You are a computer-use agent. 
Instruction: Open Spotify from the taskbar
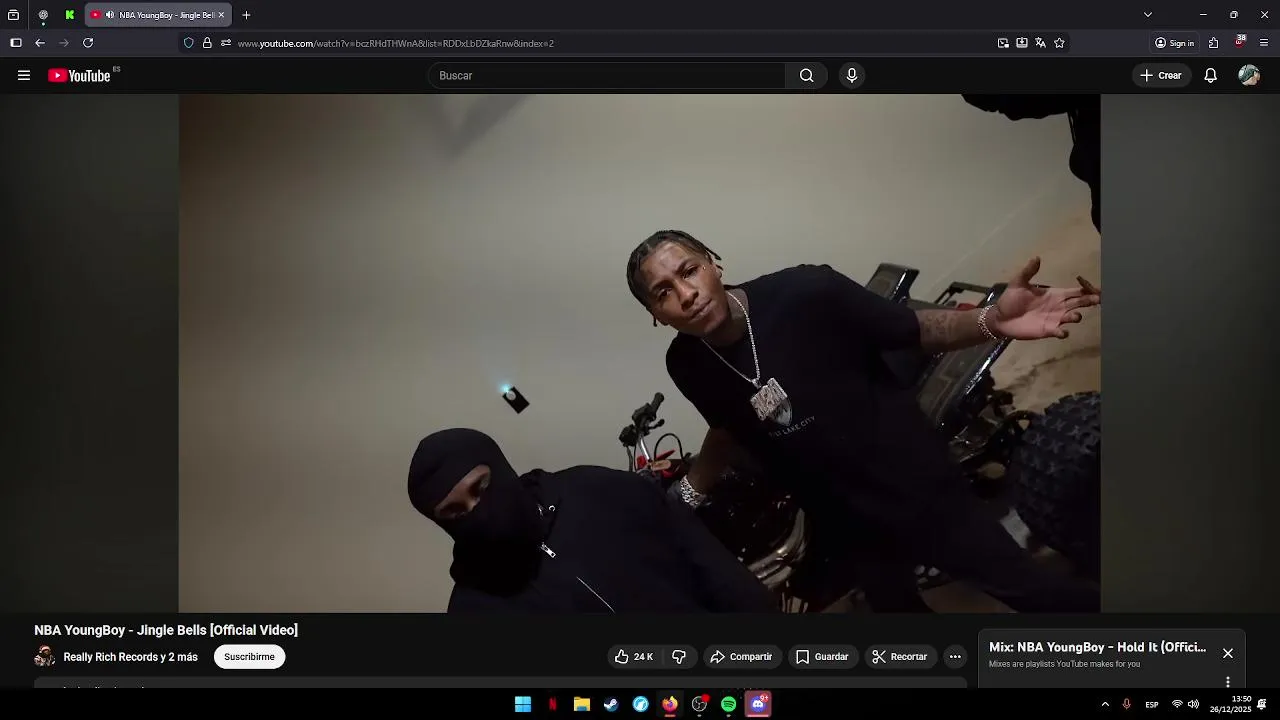point(729,704)
